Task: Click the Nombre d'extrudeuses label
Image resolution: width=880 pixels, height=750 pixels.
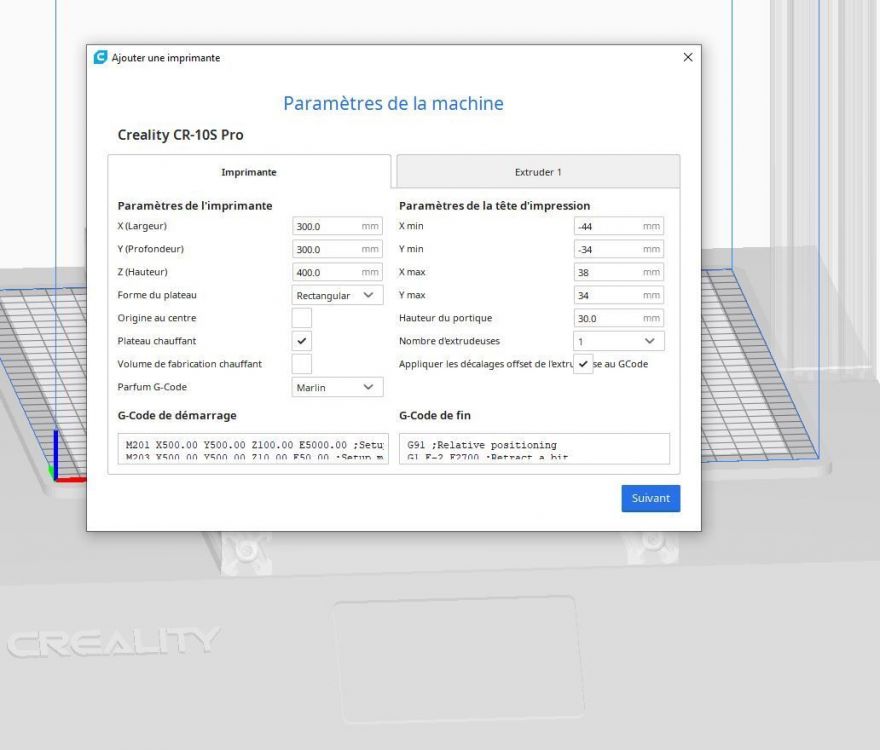Action: [x=449, y=341]
